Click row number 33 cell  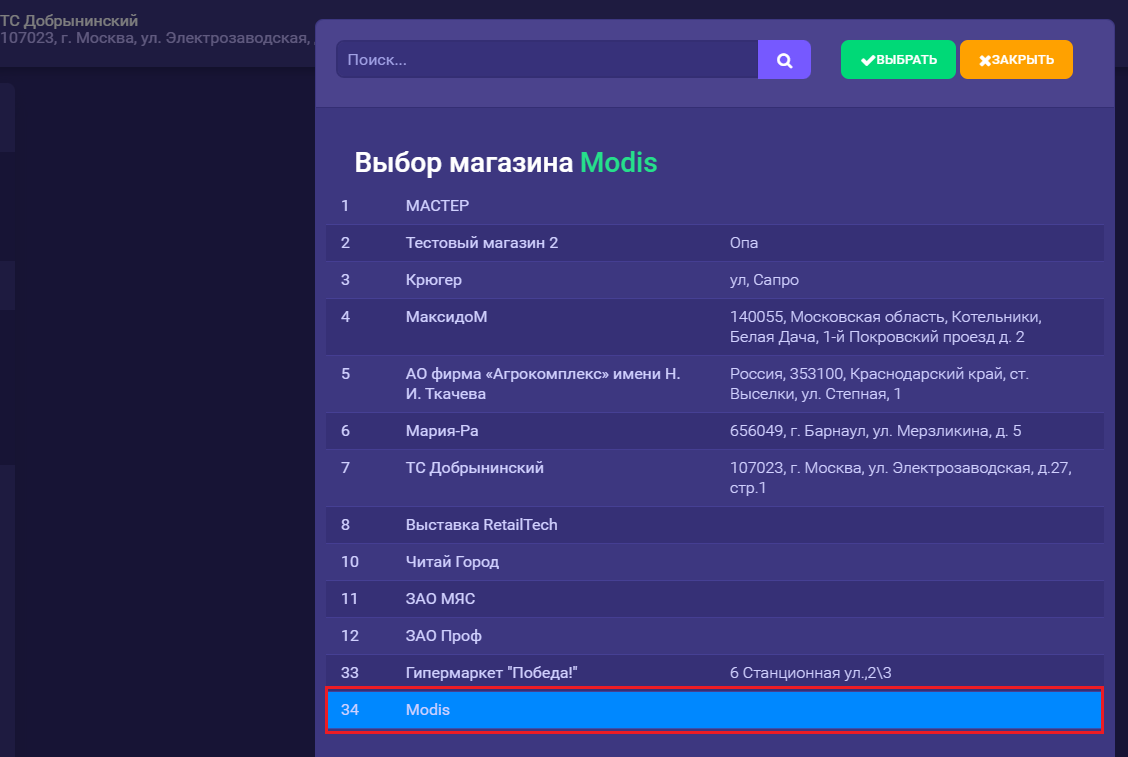[350, 673]
